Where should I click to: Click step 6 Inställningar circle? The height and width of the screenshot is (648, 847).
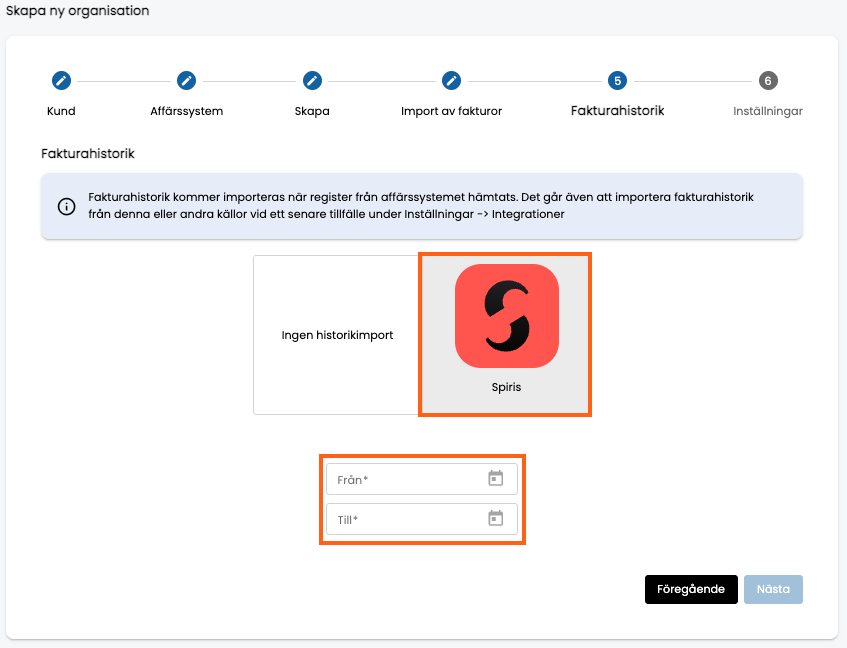[768, 81]
